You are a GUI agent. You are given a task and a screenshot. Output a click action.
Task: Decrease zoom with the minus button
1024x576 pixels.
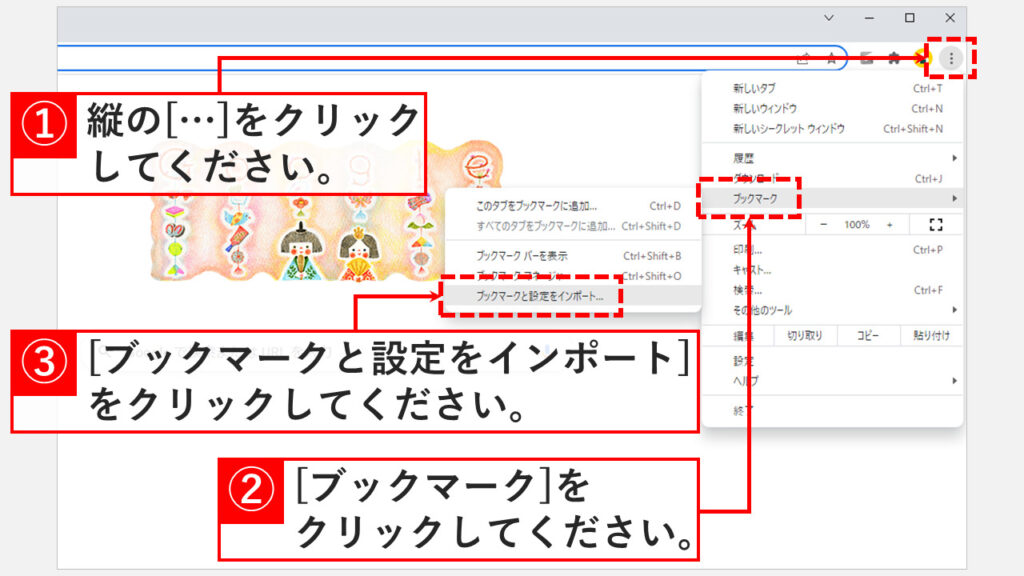(x=824, y=225)
